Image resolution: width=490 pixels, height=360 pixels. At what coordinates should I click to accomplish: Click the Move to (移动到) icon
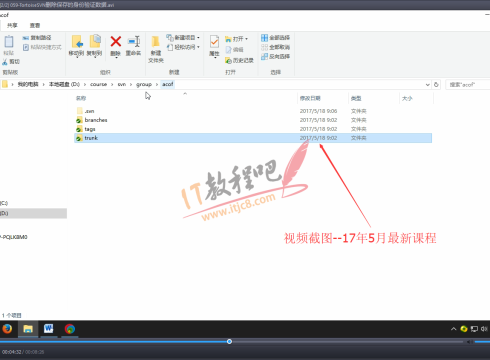click(x=77, y=42)
